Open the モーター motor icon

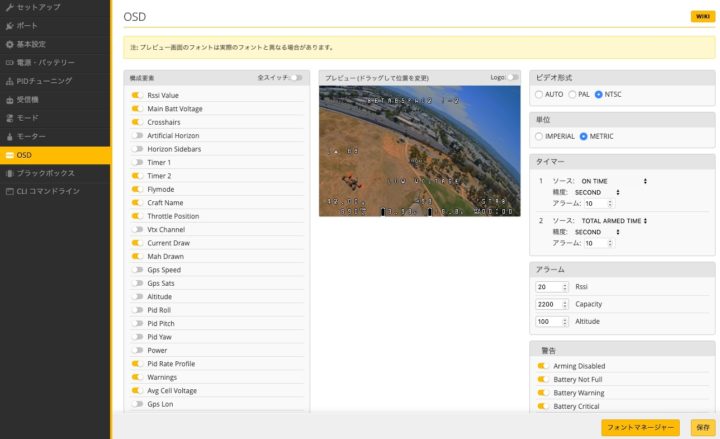10,136
